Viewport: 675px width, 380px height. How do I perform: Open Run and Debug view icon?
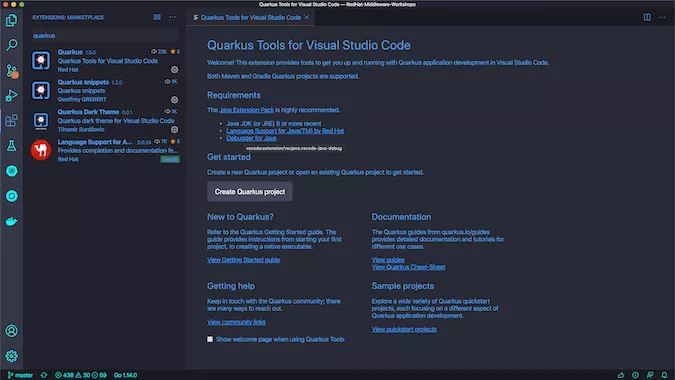pos(12,96)
